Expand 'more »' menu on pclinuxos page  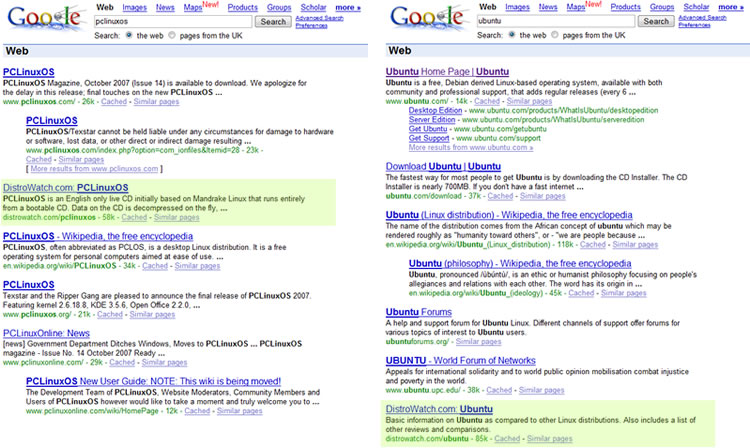pos(349,7)
